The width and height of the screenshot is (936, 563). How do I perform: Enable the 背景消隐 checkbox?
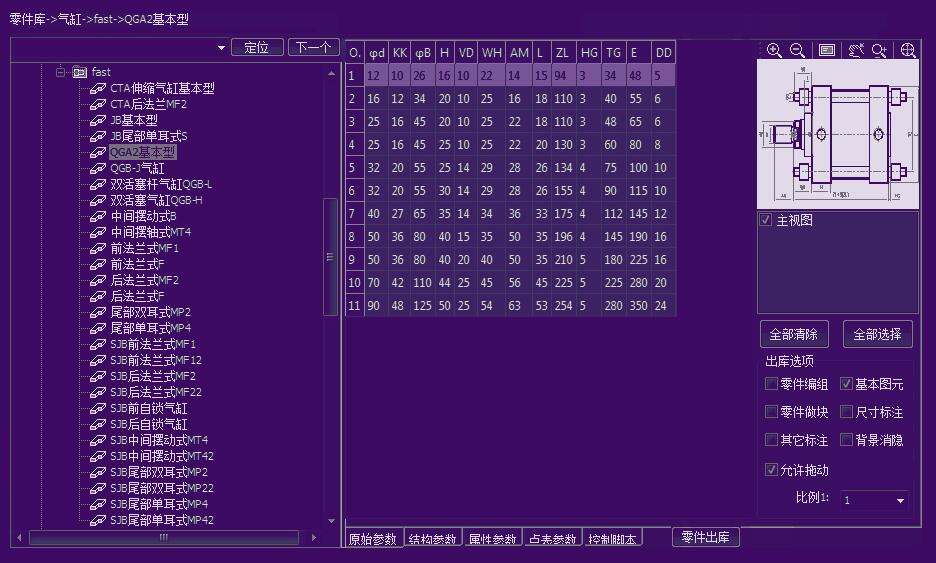[x=846, y=440]
